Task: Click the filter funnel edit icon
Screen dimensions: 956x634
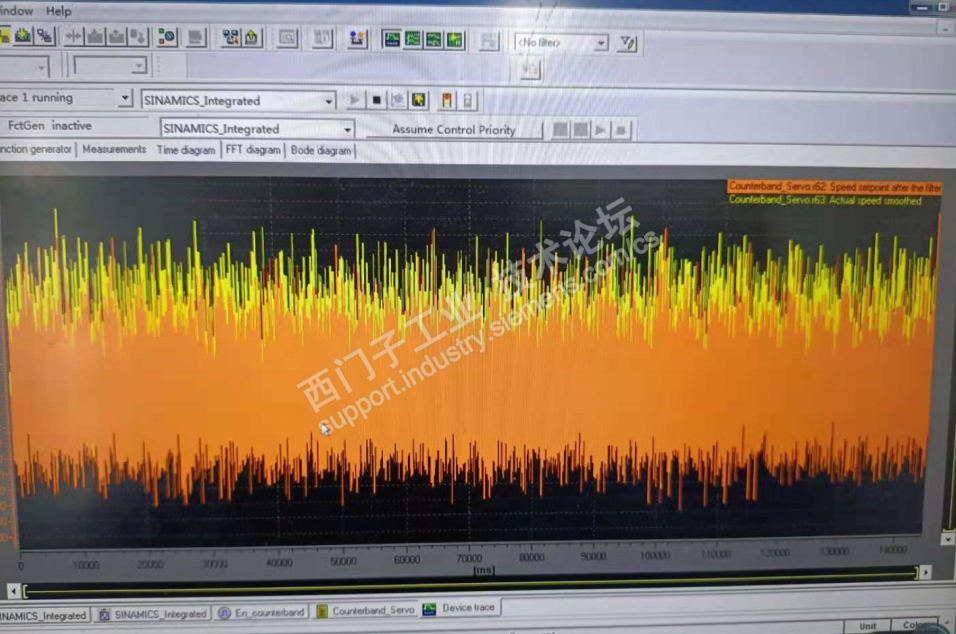Action: click(627, 43)
